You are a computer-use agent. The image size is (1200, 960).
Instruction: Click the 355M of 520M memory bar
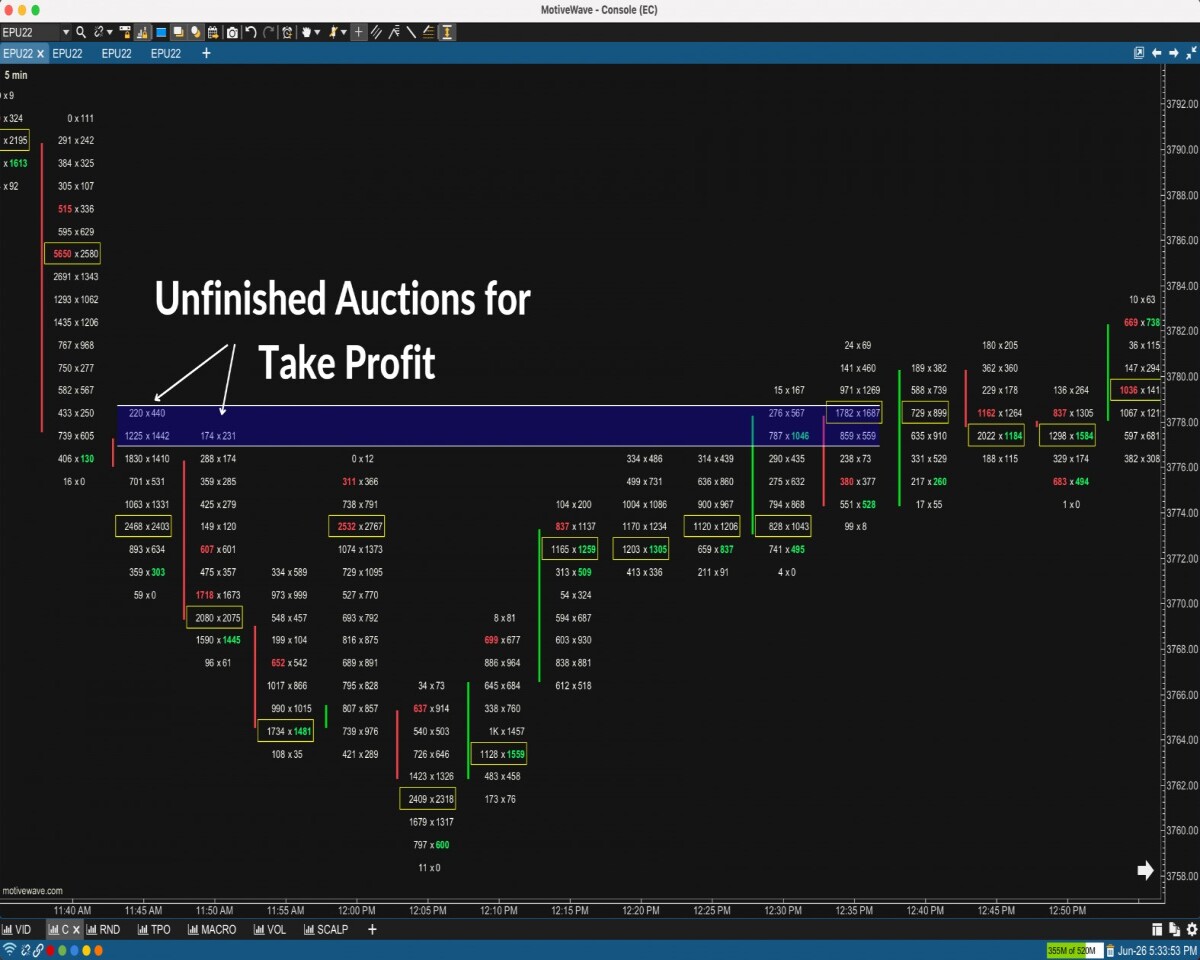click(1075, 950)
